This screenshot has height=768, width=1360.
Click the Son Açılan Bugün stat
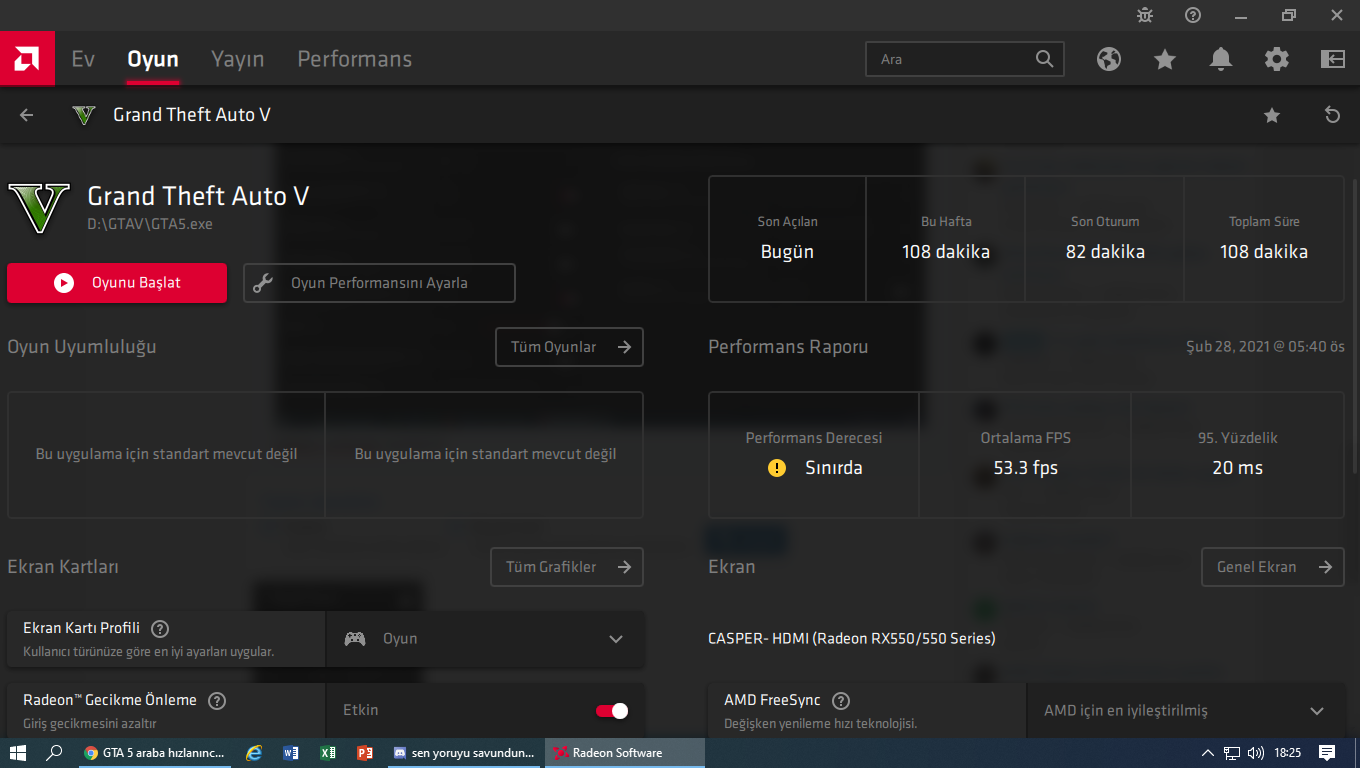(x=787, y=239)
